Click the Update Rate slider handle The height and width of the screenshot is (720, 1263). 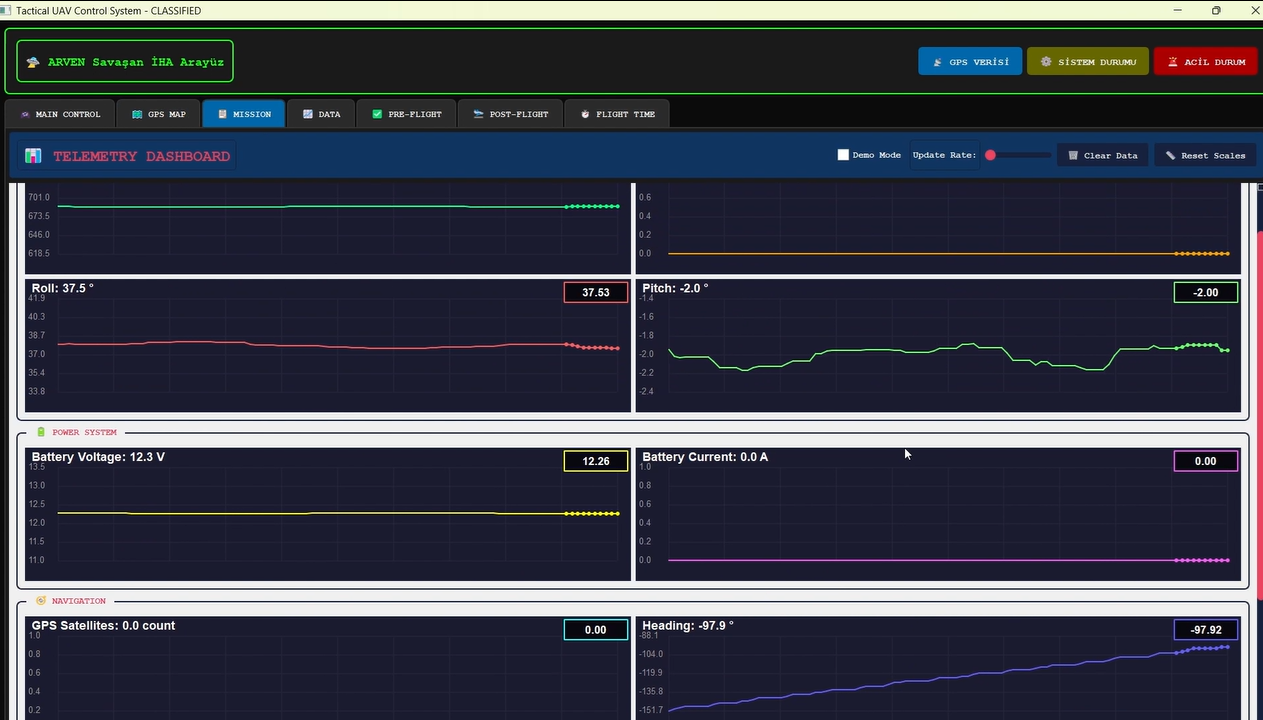pos(990,155)
